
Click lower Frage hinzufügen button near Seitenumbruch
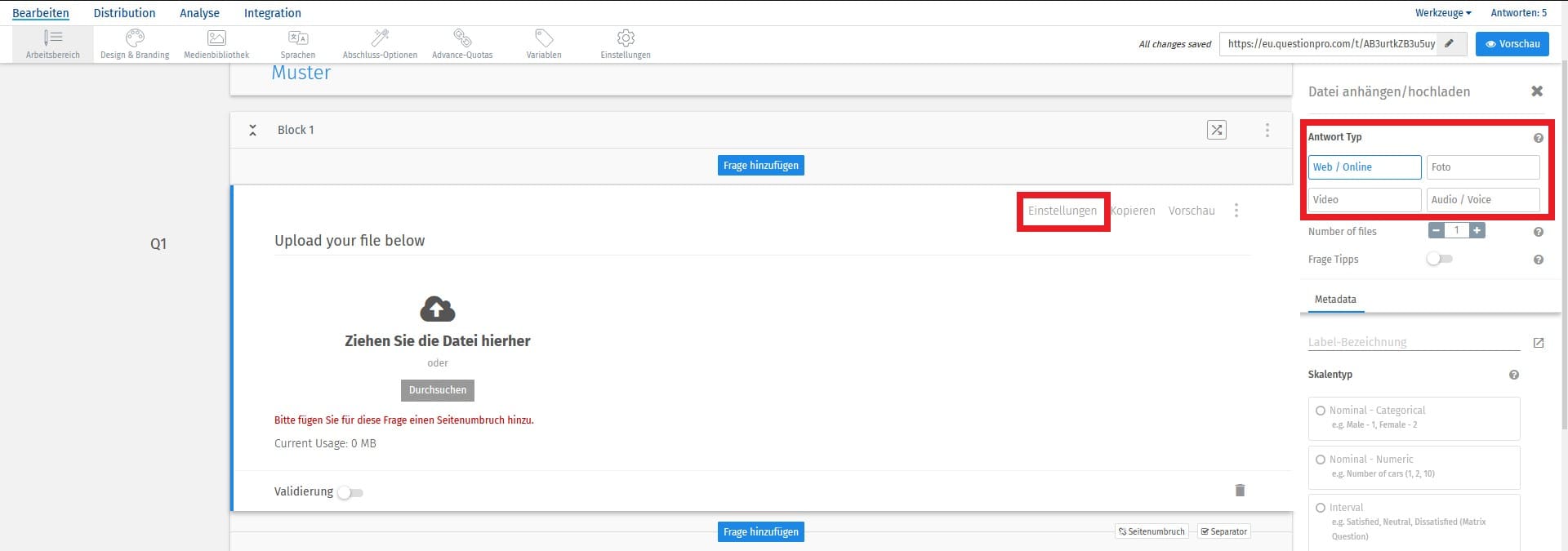tap(761, 532)
